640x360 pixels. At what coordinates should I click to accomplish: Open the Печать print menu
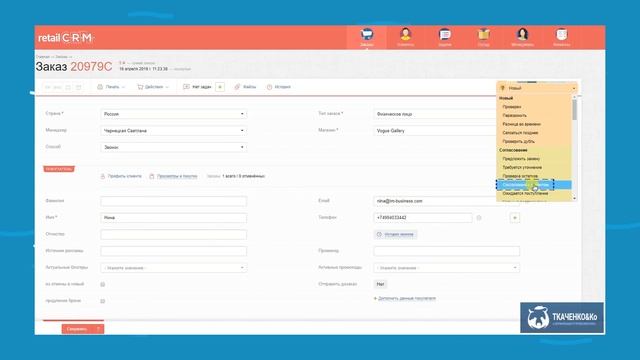[111, 87]
